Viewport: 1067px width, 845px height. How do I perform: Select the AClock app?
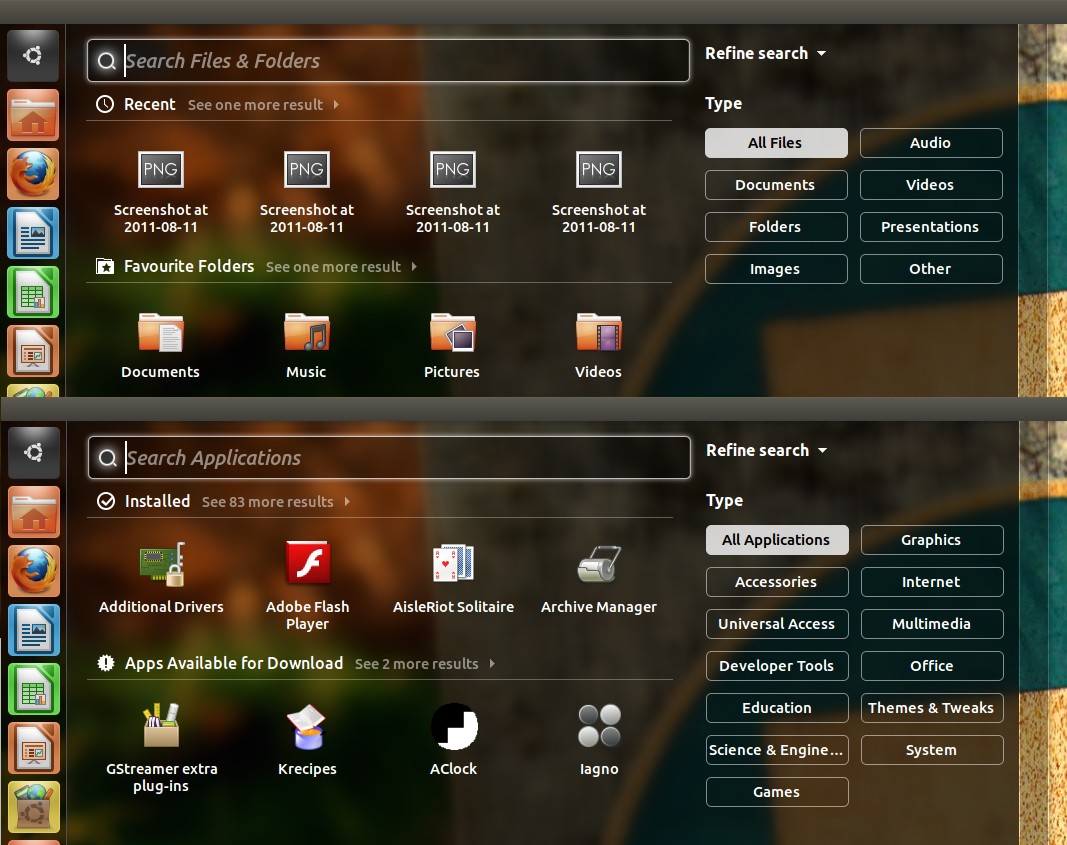(454, 726)
